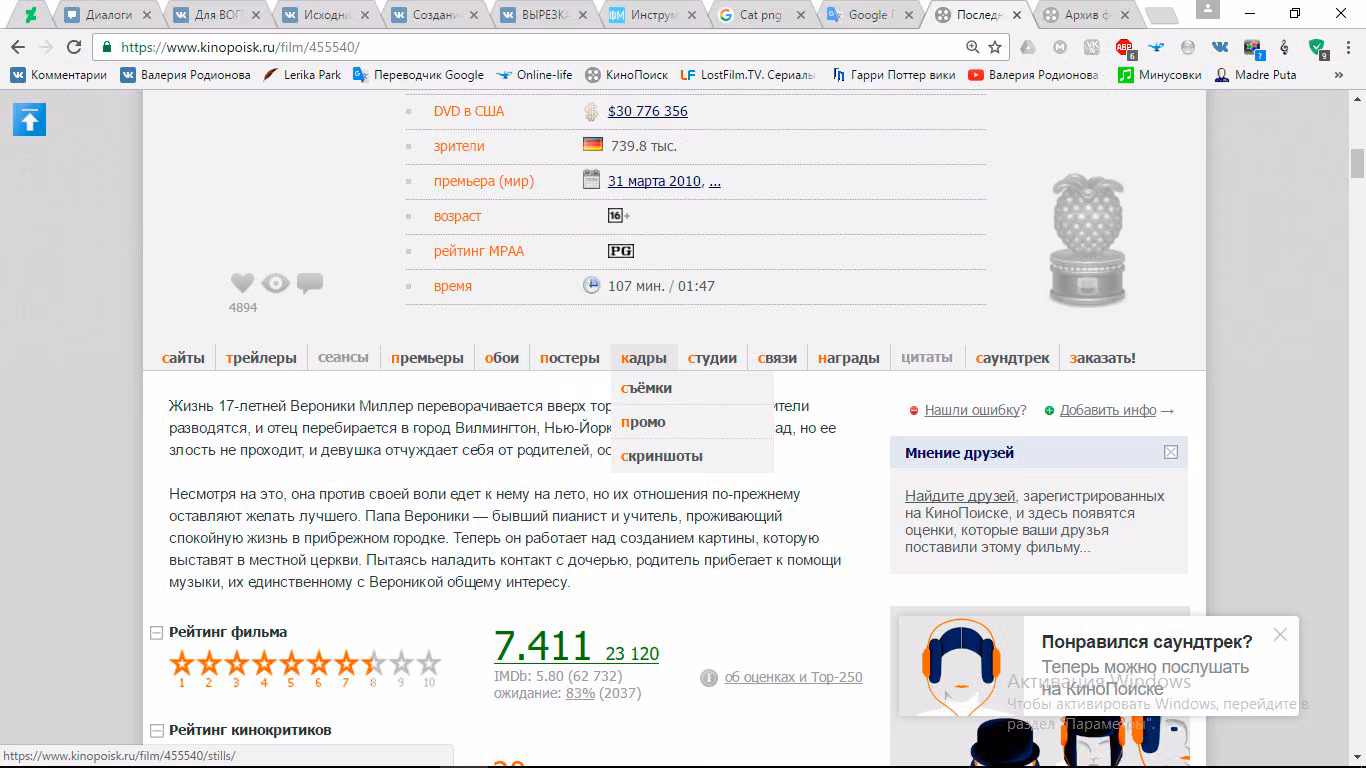
Task: Click the 'Добавить инфо' link
Action: point(1108,410)
